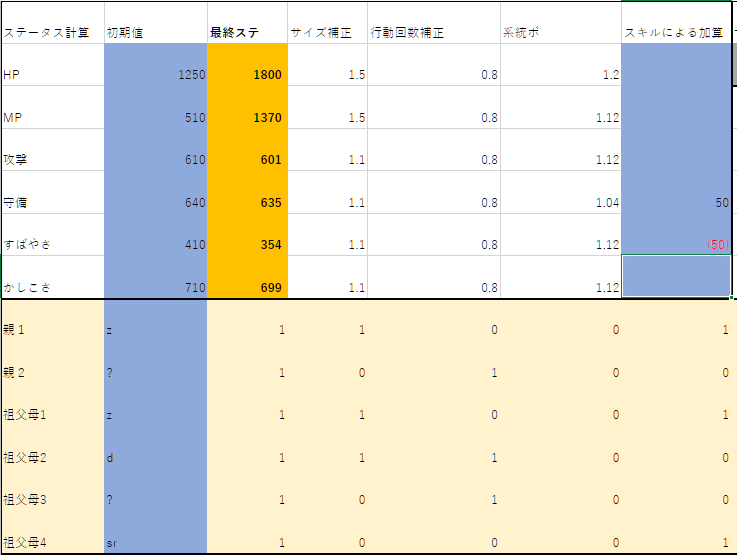Select empty skill bonus cell in HP row
The image size is (737, 555).
point(676,65)
